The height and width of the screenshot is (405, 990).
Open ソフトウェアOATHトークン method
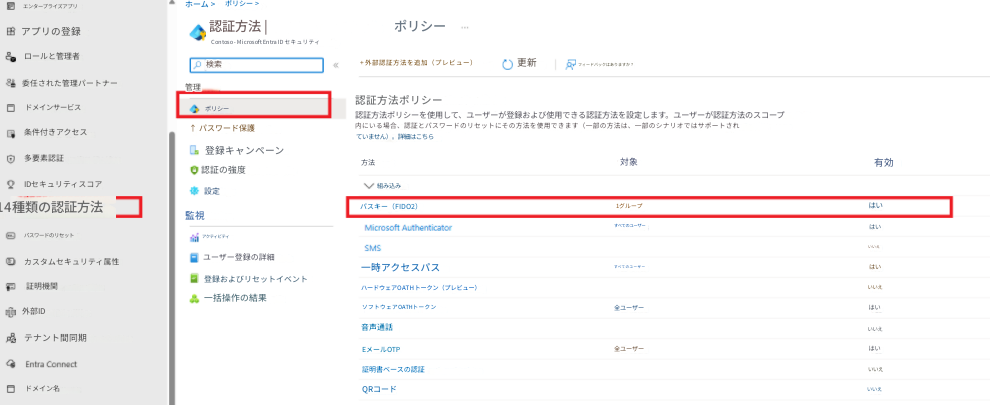pyautogui.click(x=398, y=307)
